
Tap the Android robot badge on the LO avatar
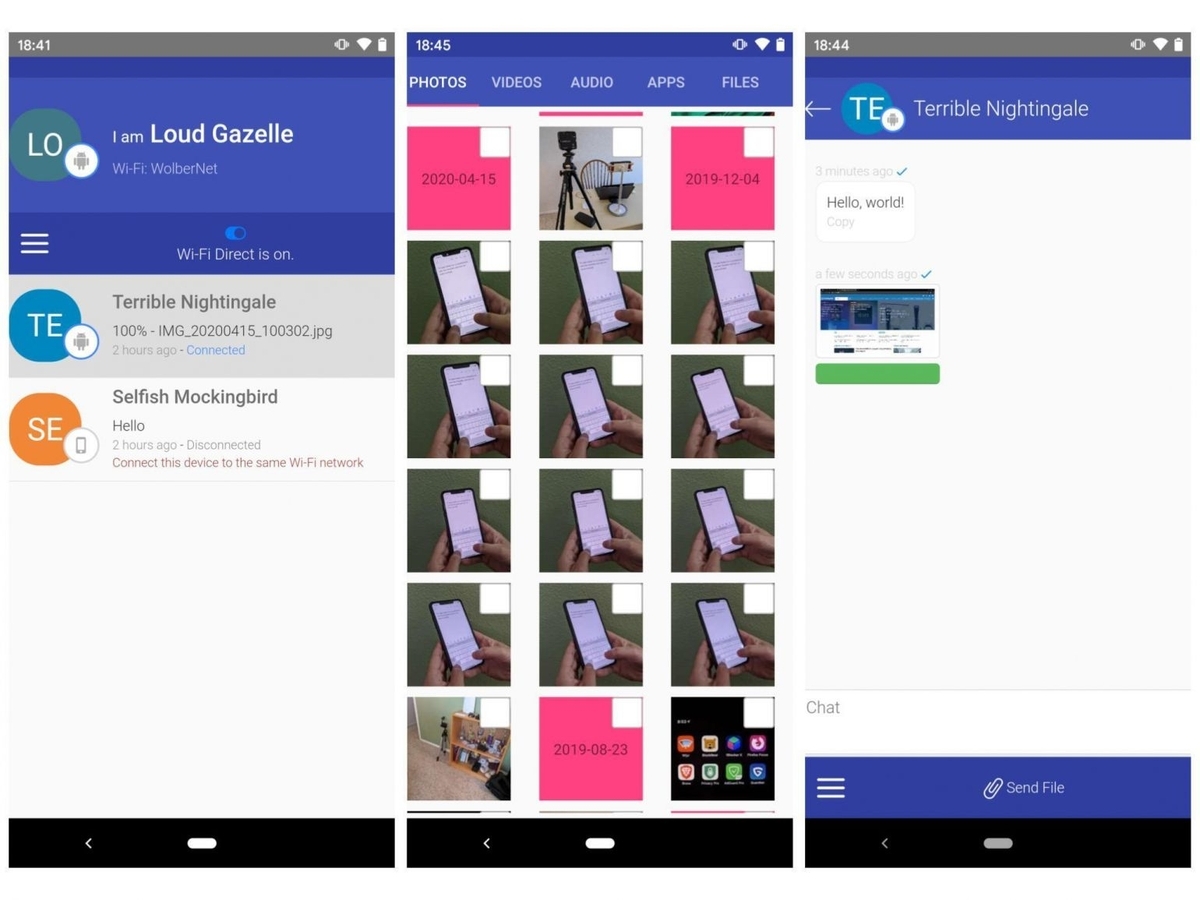82,160
